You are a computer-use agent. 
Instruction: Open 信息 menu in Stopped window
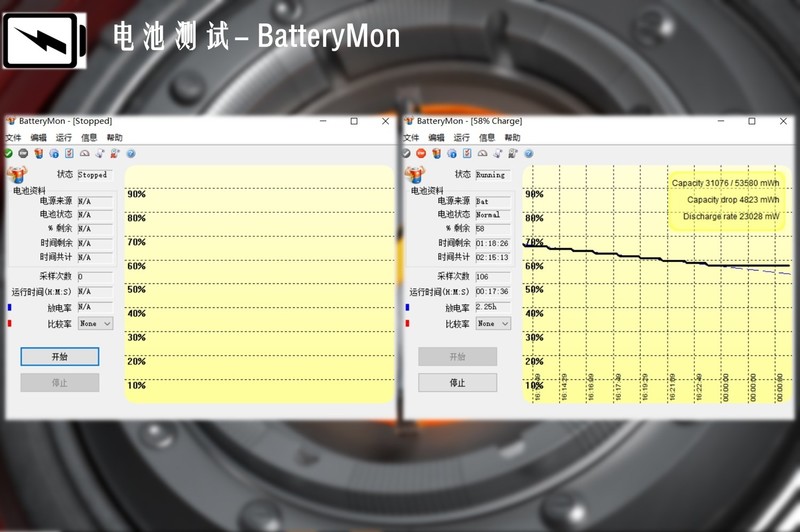[x=89, y=137]
